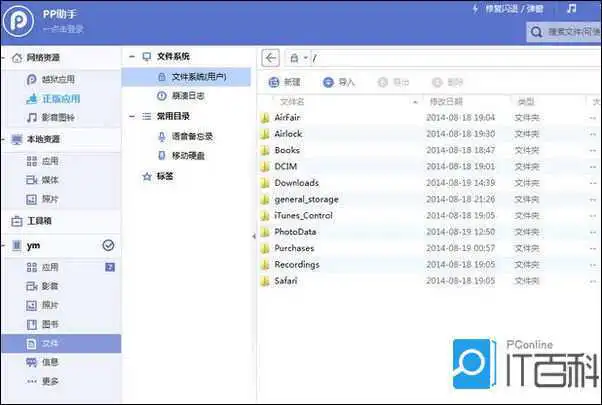This screenshot has height=405, width=602.
Task: Open 影音 under the ym device
Action: pyautogui.click(x=50, y=286)
